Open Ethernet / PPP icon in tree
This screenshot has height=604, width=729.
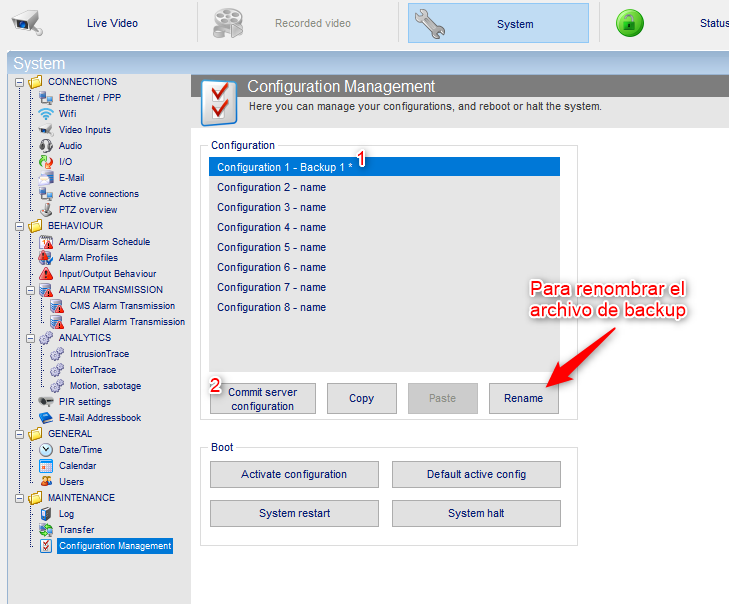pos(46,98)
